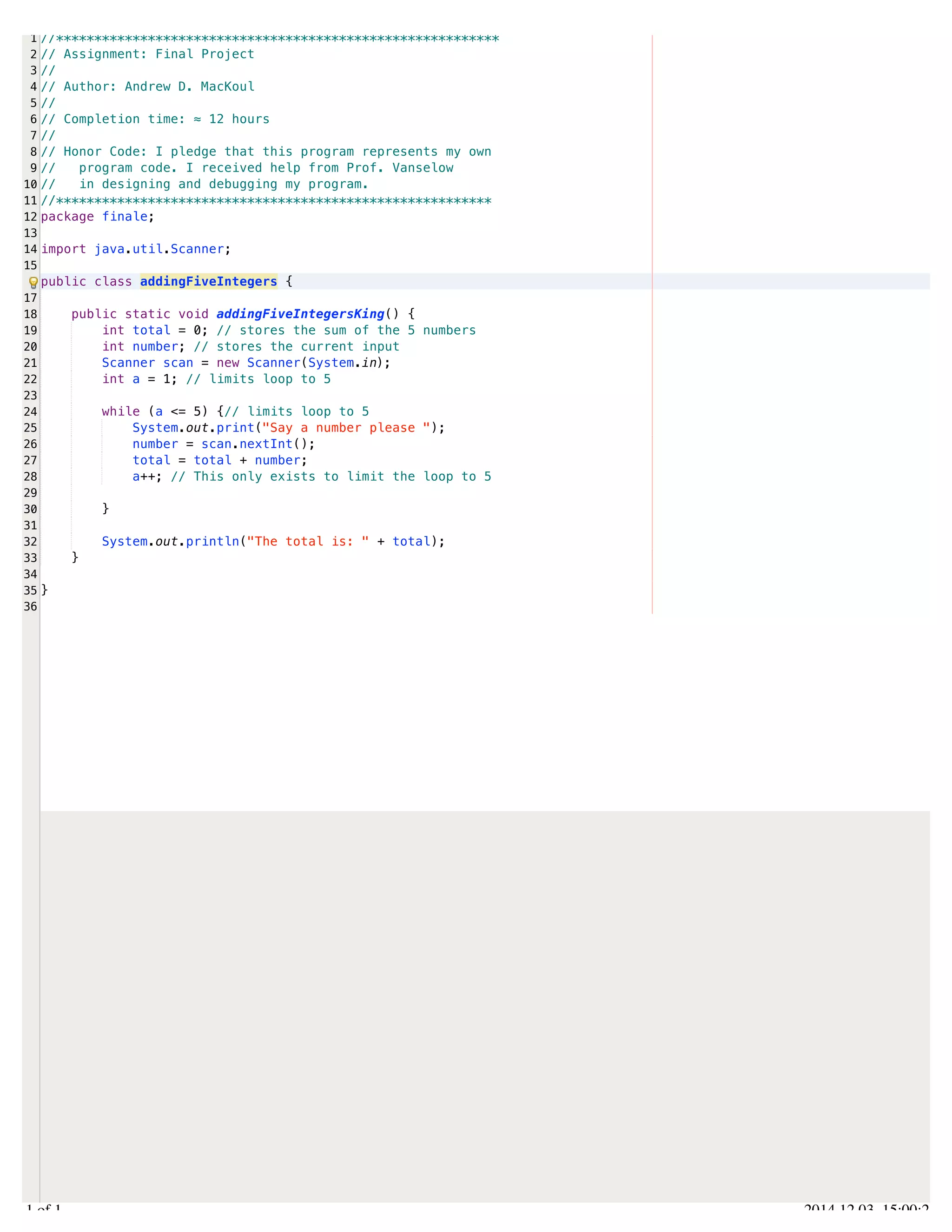952x1232 pixels.
Task: Click "total = total + number;" statement
Action: click(x=220, y=460)
